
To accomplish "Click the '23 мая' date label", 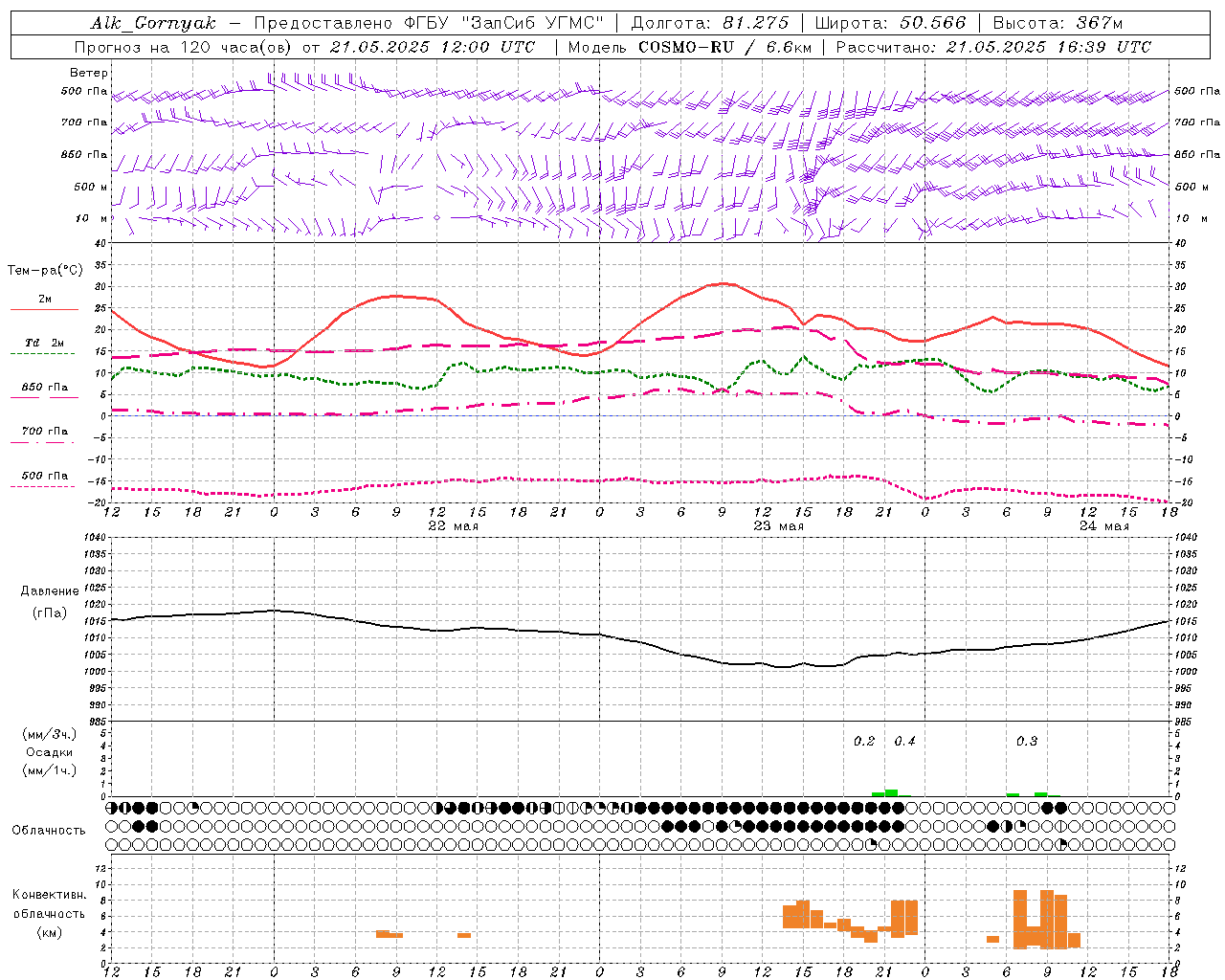I will click(778, 525).
